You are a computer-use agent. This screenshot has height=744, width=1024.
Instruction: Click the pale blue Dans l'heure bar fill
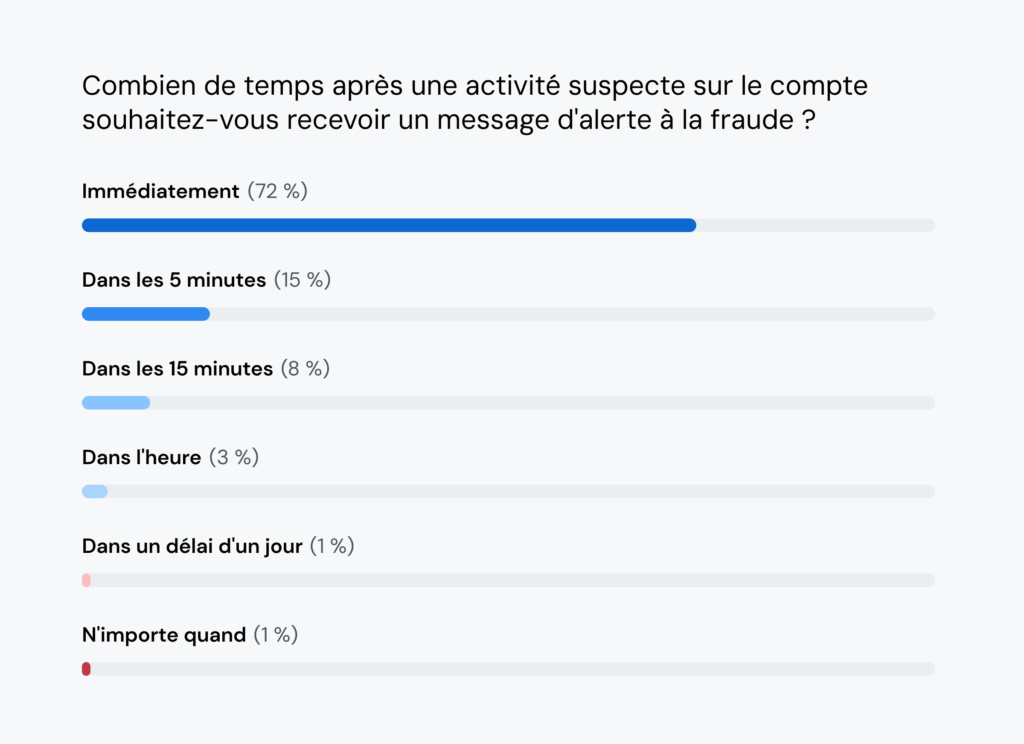tap(95, 491)
